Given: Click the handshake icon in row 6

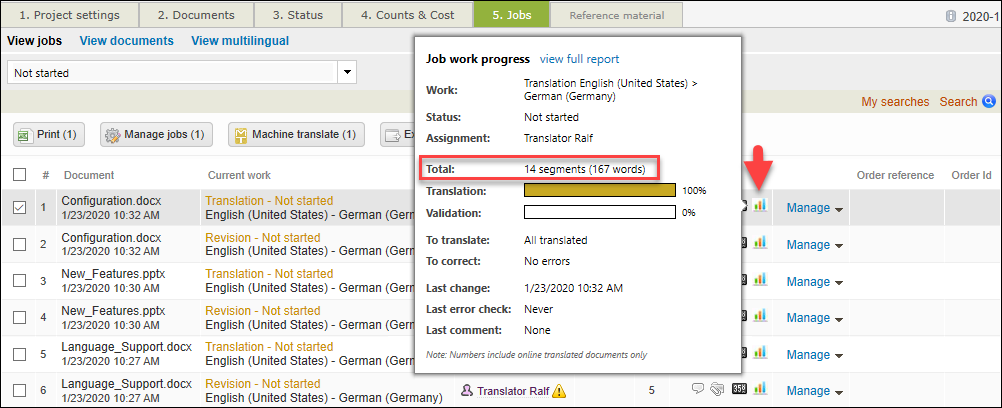Looking at the screenshot, I should point(717,389).
